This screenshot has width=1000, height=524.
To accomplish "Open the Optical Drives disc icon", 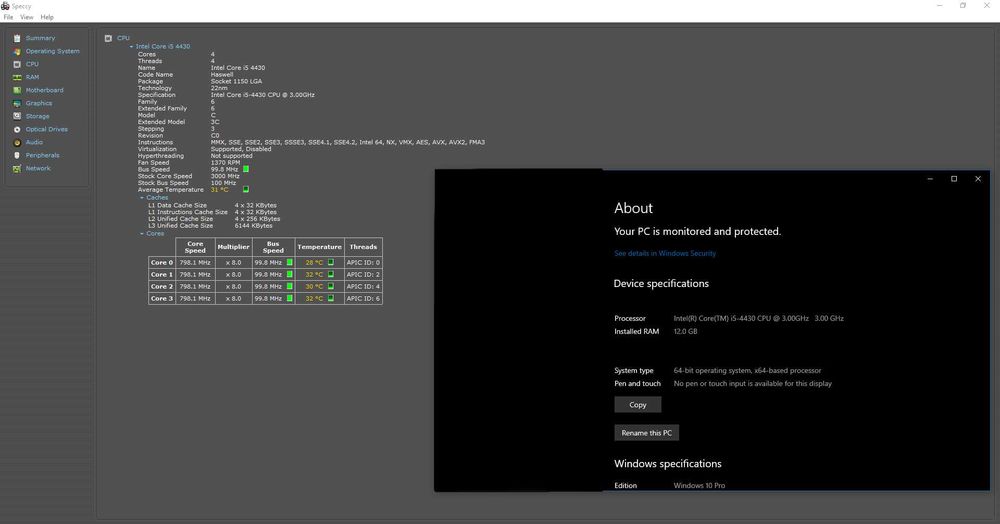I will (17, 129).
